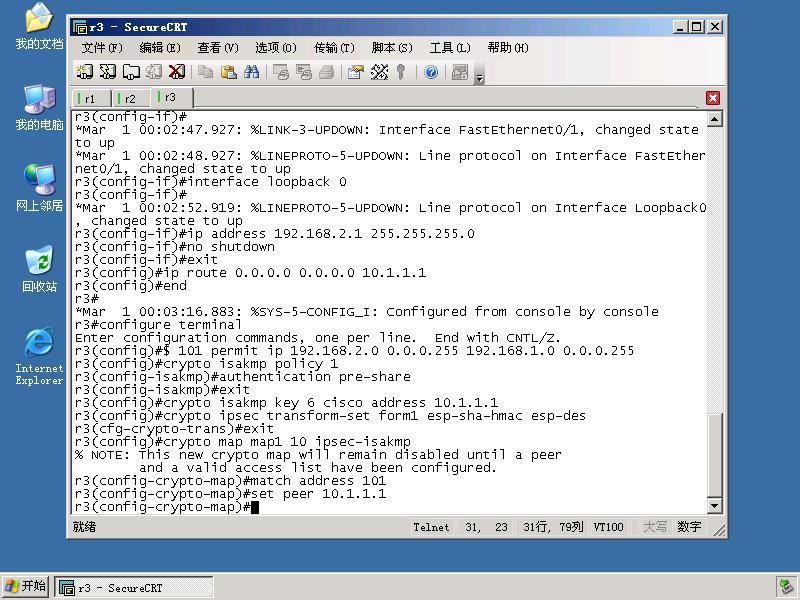Open the 工具(L) menu
This screenshot has width=800, height=600.
coord(450,48)
